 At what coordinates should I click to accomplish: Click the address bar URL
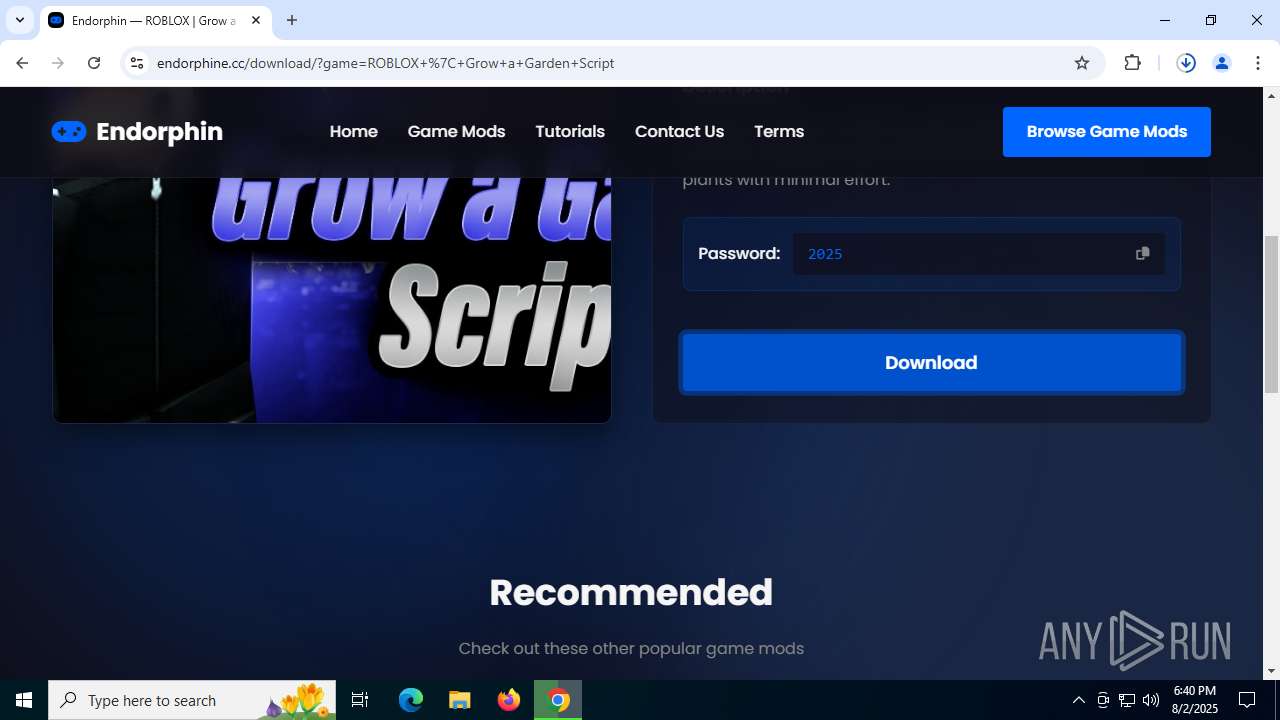pyautogui.click(x=385, y=63)
